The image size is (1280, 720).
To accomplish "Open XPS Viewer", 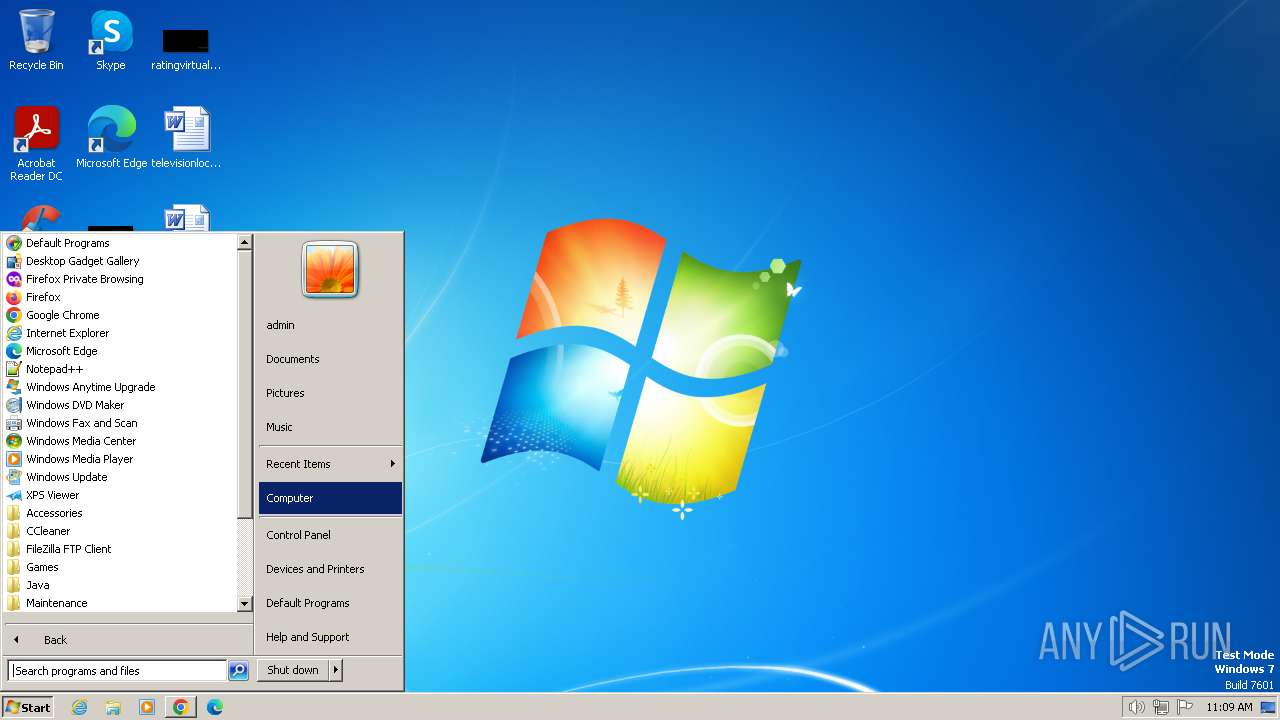I will pos(53,495).
